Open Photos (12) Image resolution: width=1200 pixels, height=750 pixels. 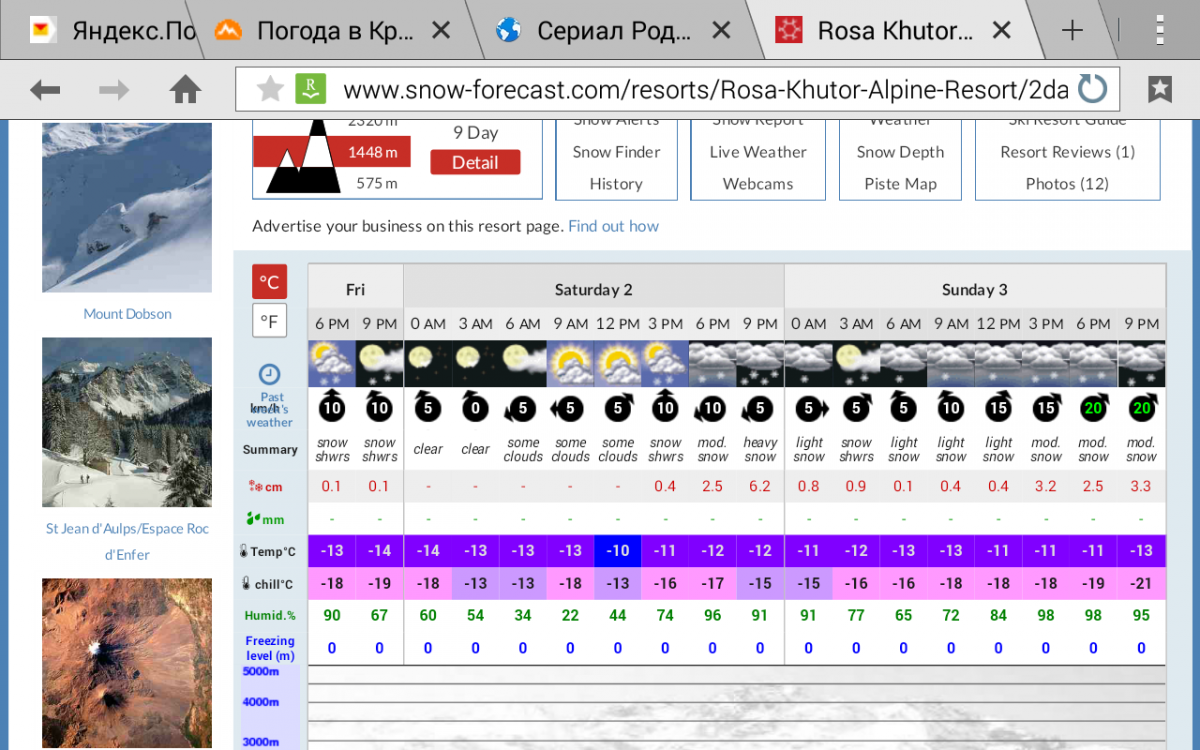pyautogui.click(x=1068, y=184)
